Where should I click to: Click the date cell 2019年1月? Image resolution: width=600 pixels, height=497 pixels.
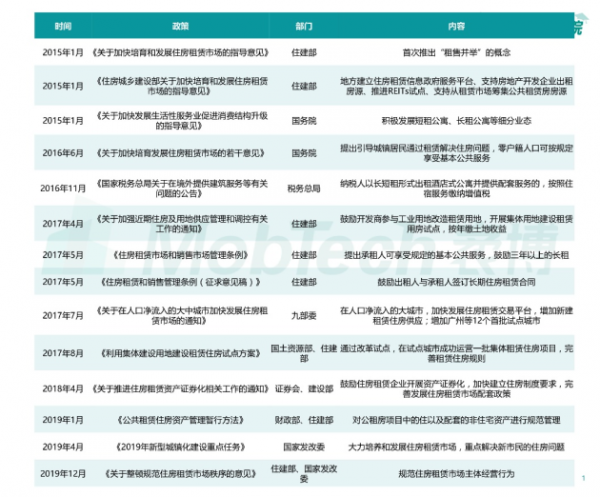(63, 420)
